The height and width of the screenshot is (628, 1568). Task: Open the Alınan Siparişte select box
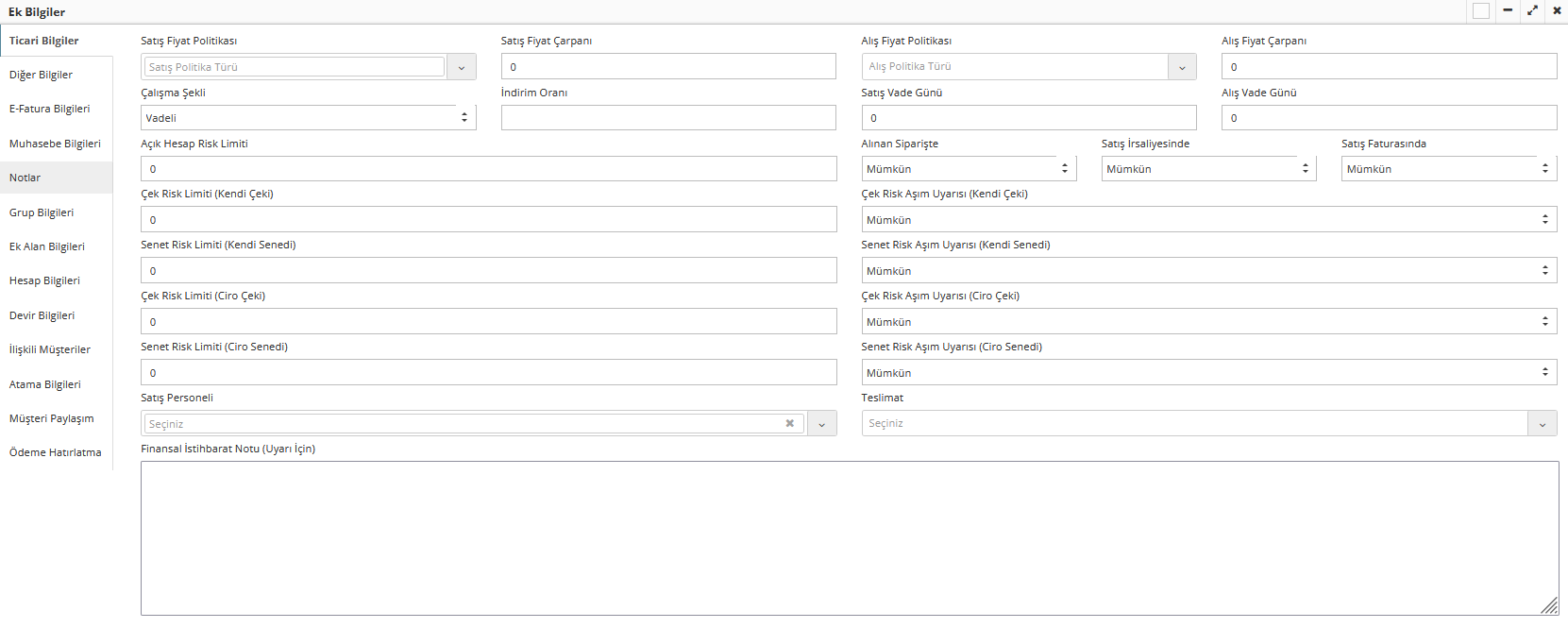[968, 169]
